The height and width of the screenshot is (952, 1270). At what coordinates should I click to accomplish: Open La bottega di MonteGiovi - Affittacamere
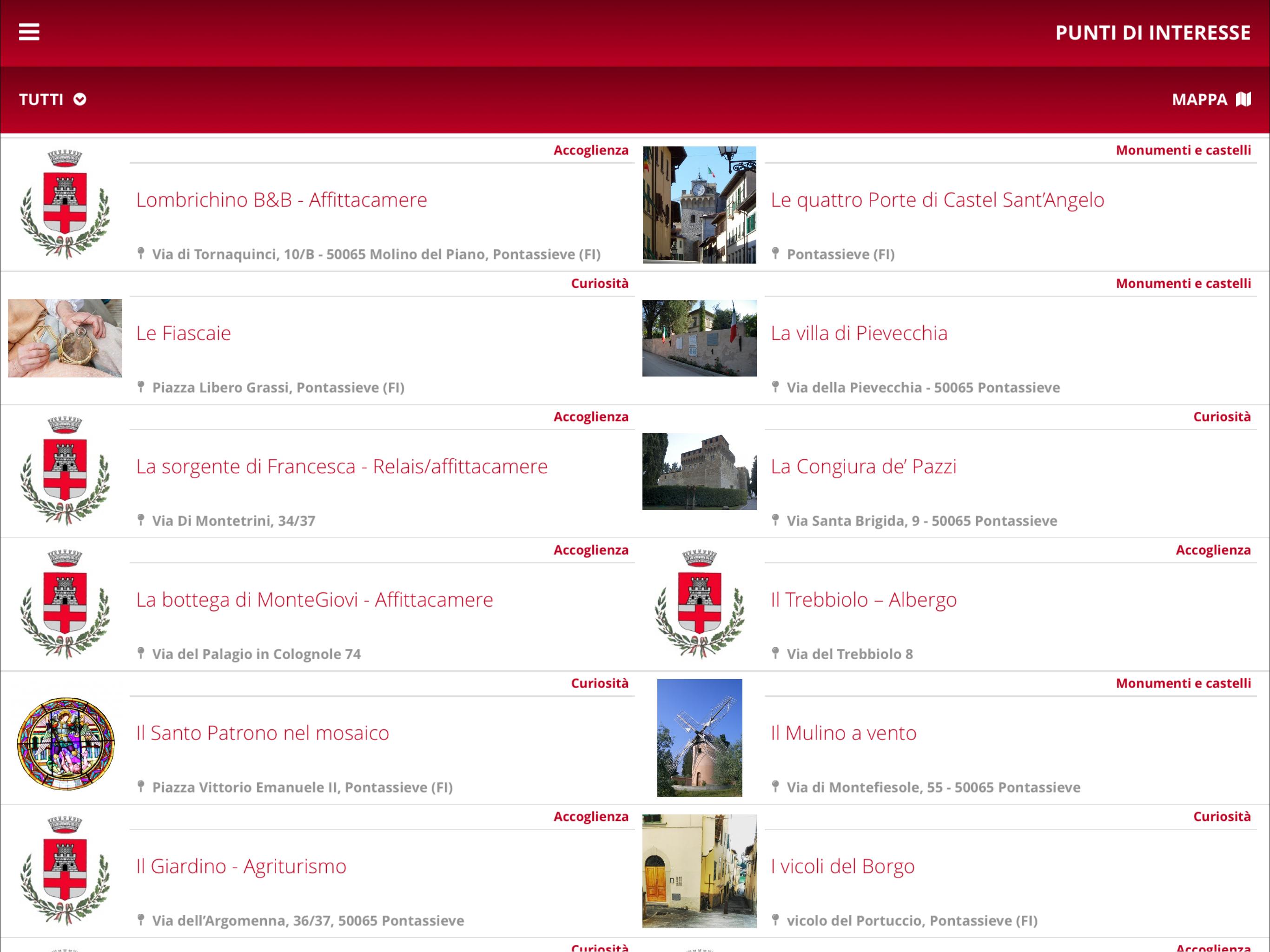pyautogui.click(x=315, y=600)
